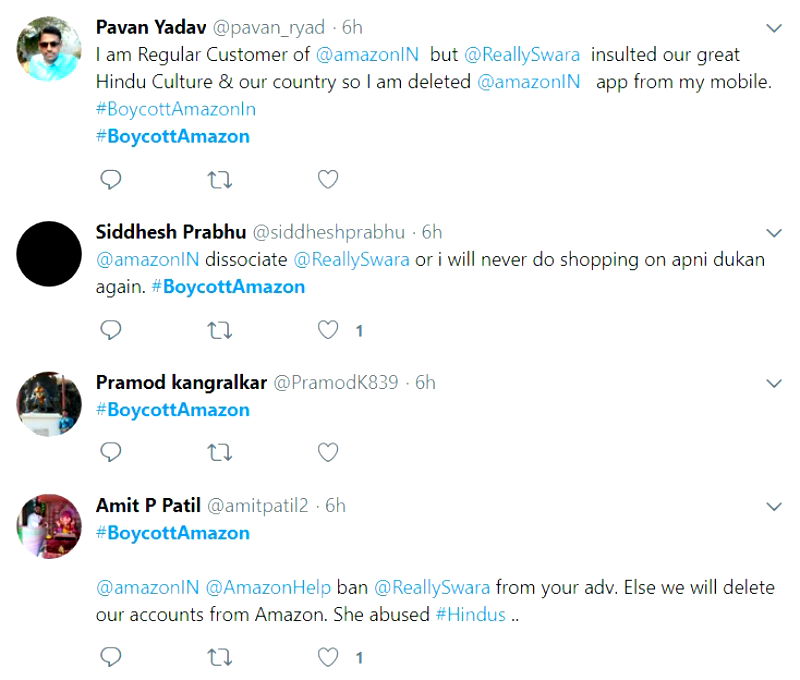Viewport: 800px width, 680px height.
Task: Reply to Siddhesh Prabhu's tweet
Action: pos(112,330)
